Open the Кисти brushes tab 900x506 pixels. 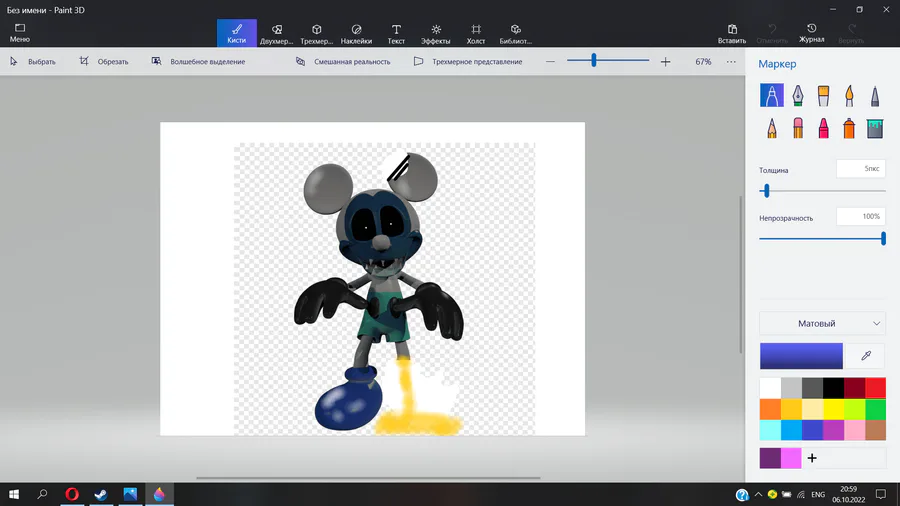[x=236, y=33]
